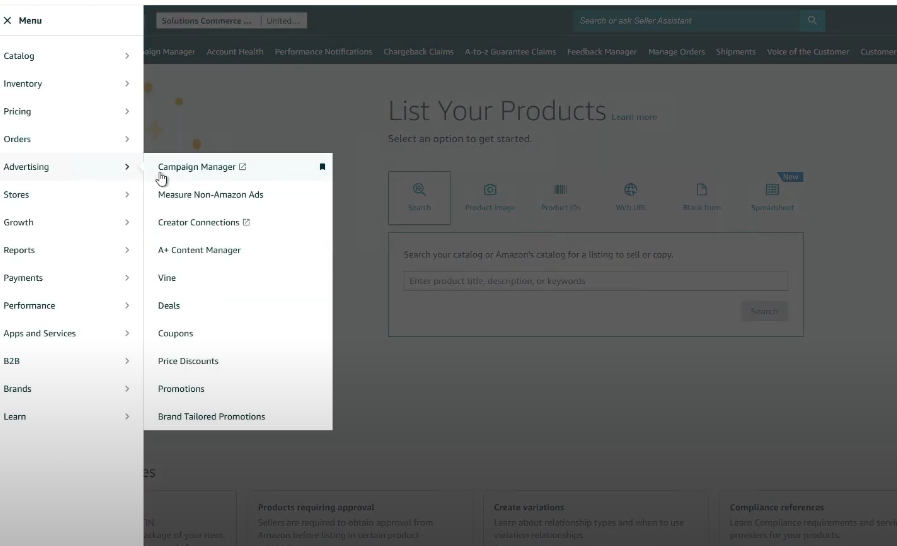
Task: Open the United marketplace selector
Action: point(284,21)
